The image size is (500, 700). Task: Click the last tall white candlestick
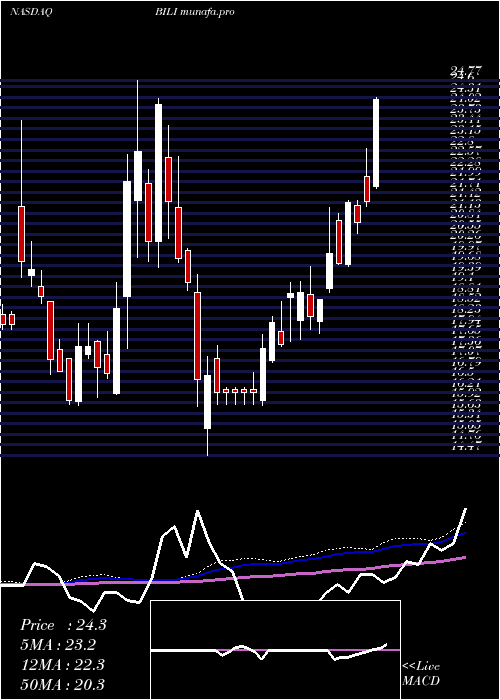[x=376, y=143]
